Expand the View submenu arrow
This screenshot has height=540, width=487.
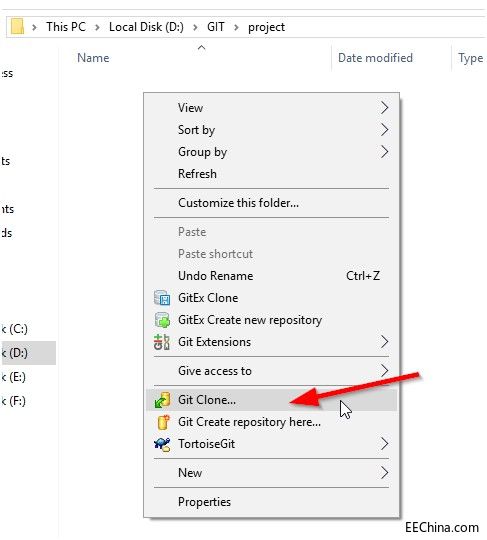(384, 108)
